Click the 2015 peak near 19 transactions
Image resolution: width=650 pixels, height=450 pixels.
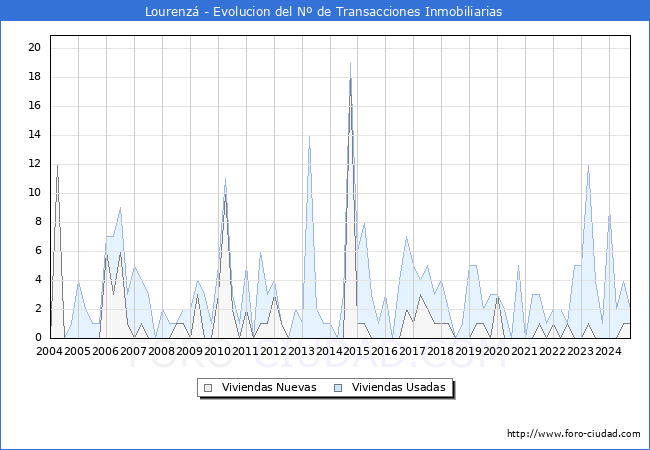coord(350,63)
